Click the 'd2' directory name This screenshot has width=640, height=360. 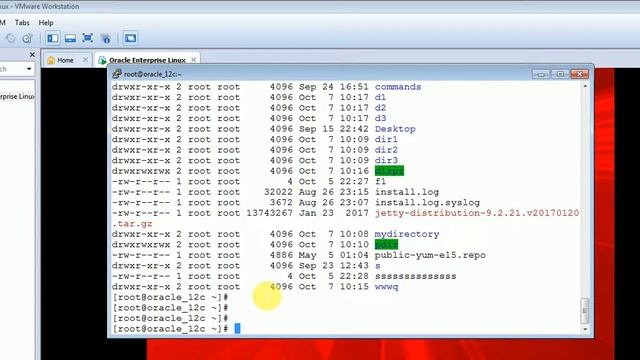[x=380, y=108]
